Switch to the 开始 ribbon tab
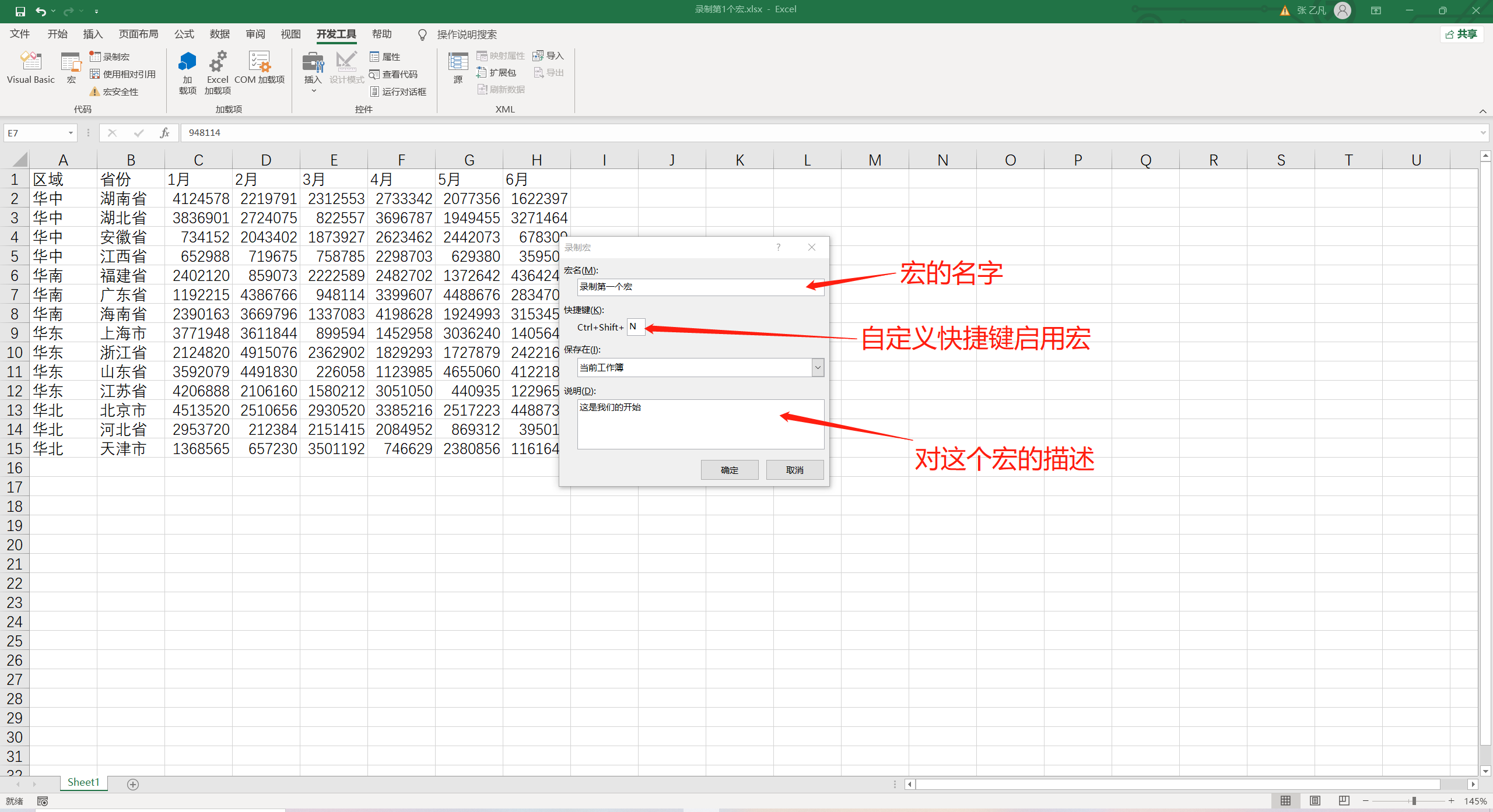The width and height of the screenshot is (1493, 812). point(57,34)
